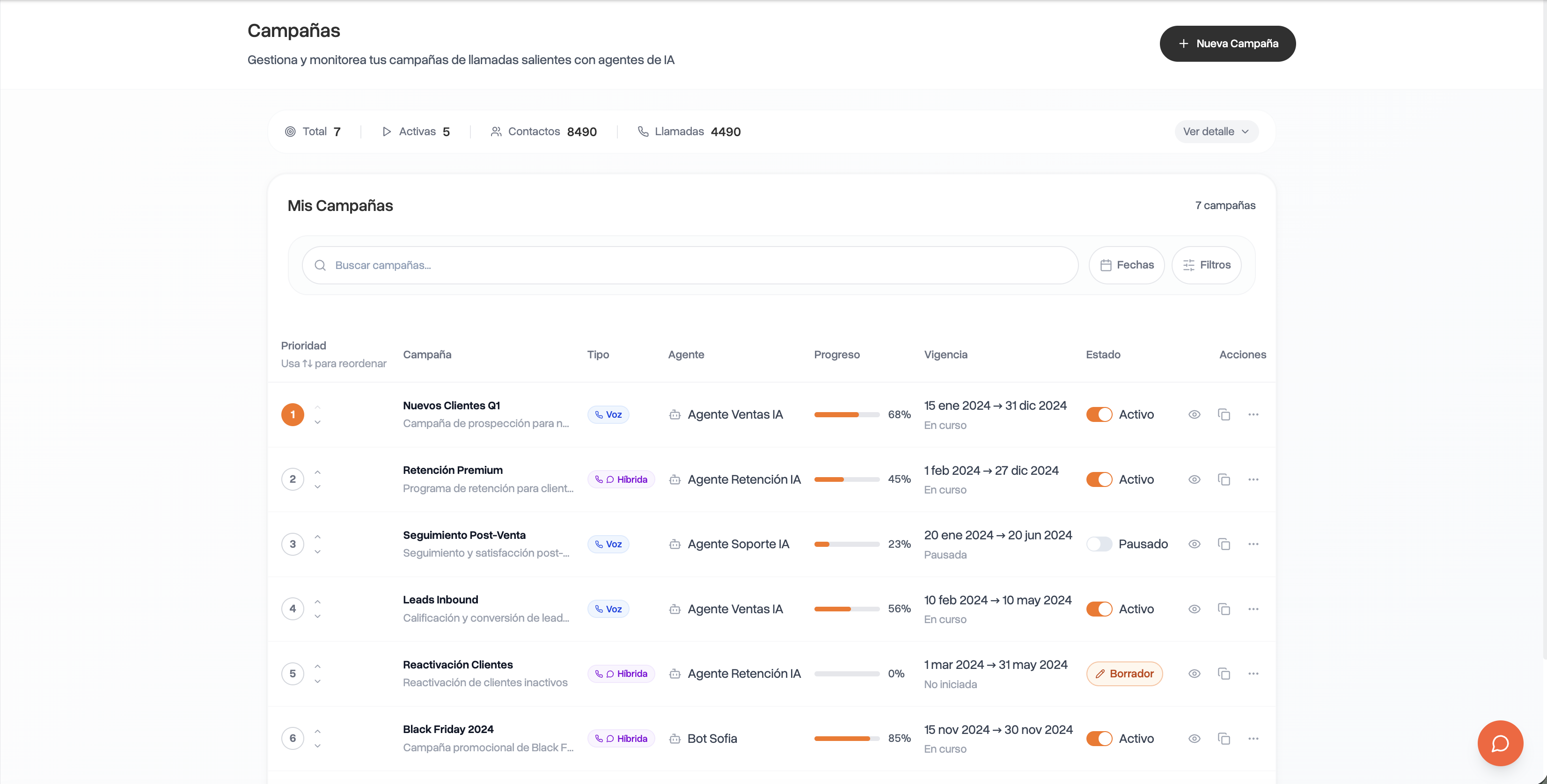The width and height of the screenshot is (1547, 784).
Task: Turn off Leads Inbound active switch
Action: click(x=1099, y=609)
